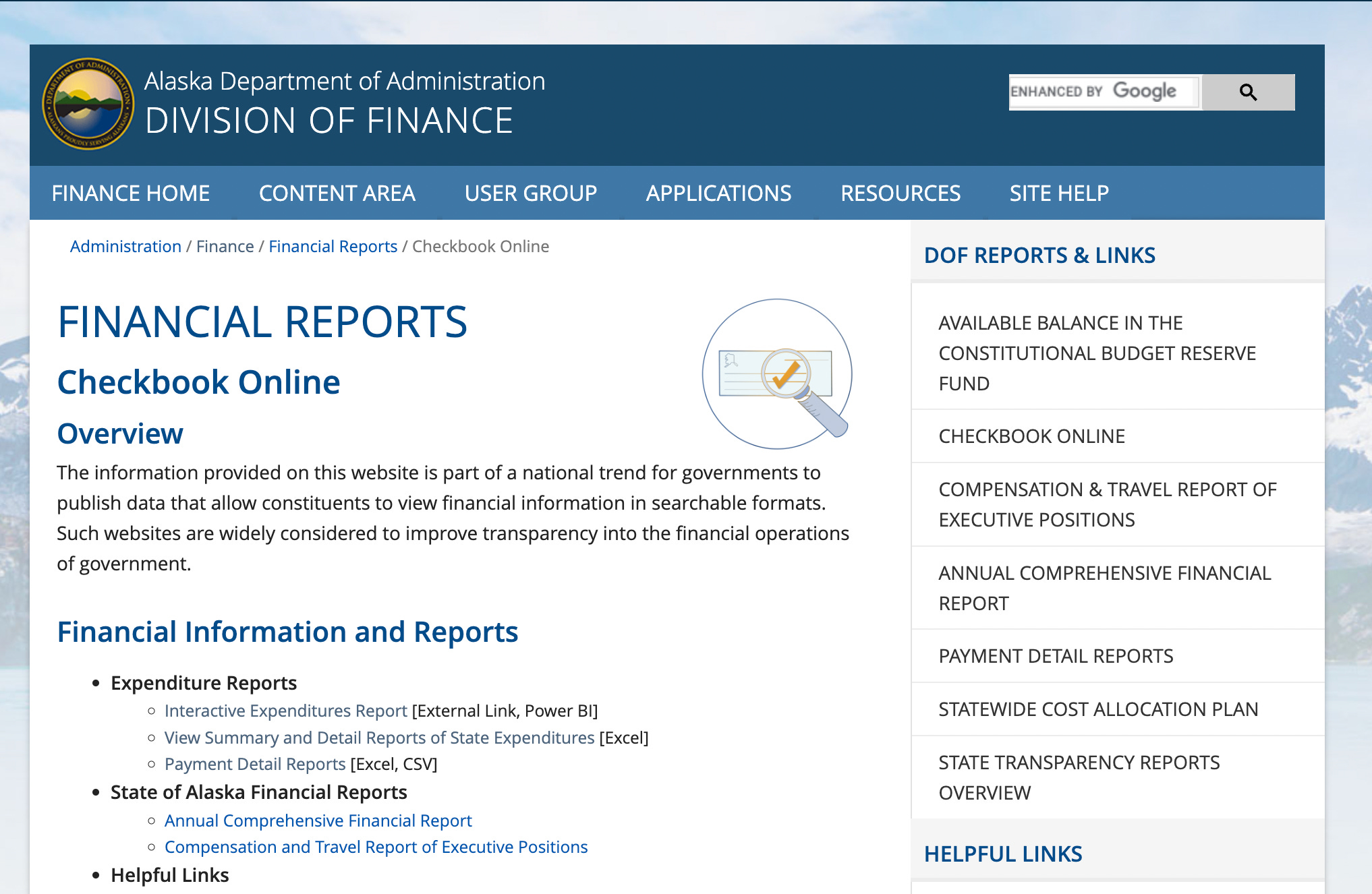Expand the Resources navigation menu
The image size is (1372, 894).
(x=901, y=193)
